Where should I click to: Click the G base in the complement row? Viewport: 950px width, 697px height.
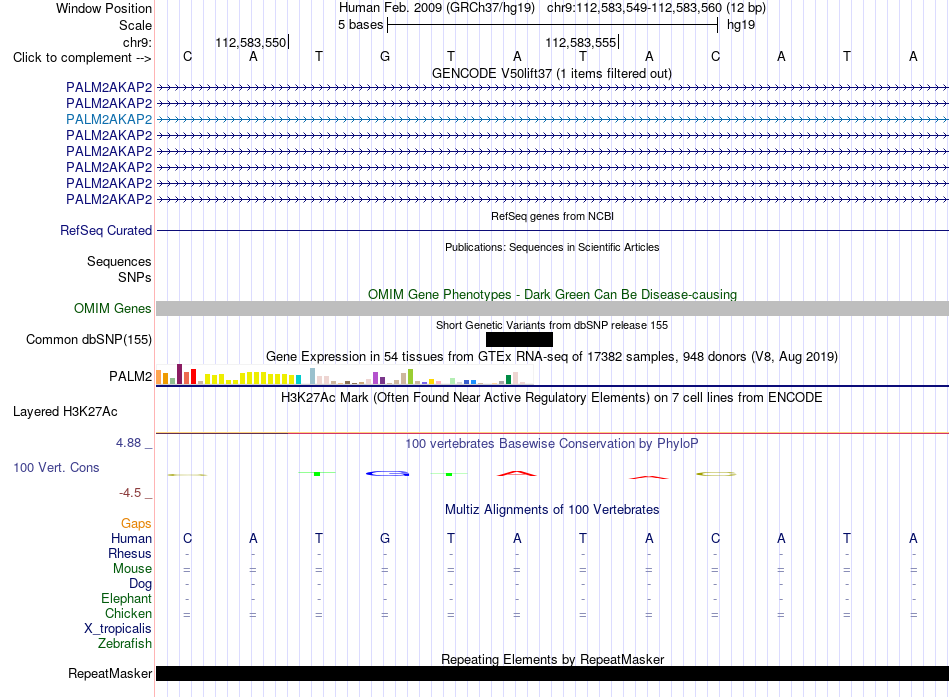pyautogui.click(x=385, y=57)
